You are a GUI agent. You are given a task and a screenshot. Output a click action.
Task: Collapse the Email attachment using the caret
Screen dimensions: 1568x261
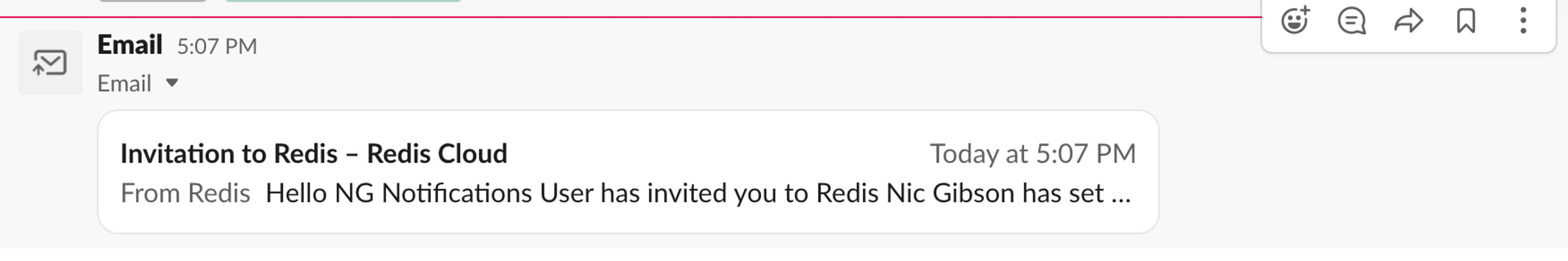[171, 83]
